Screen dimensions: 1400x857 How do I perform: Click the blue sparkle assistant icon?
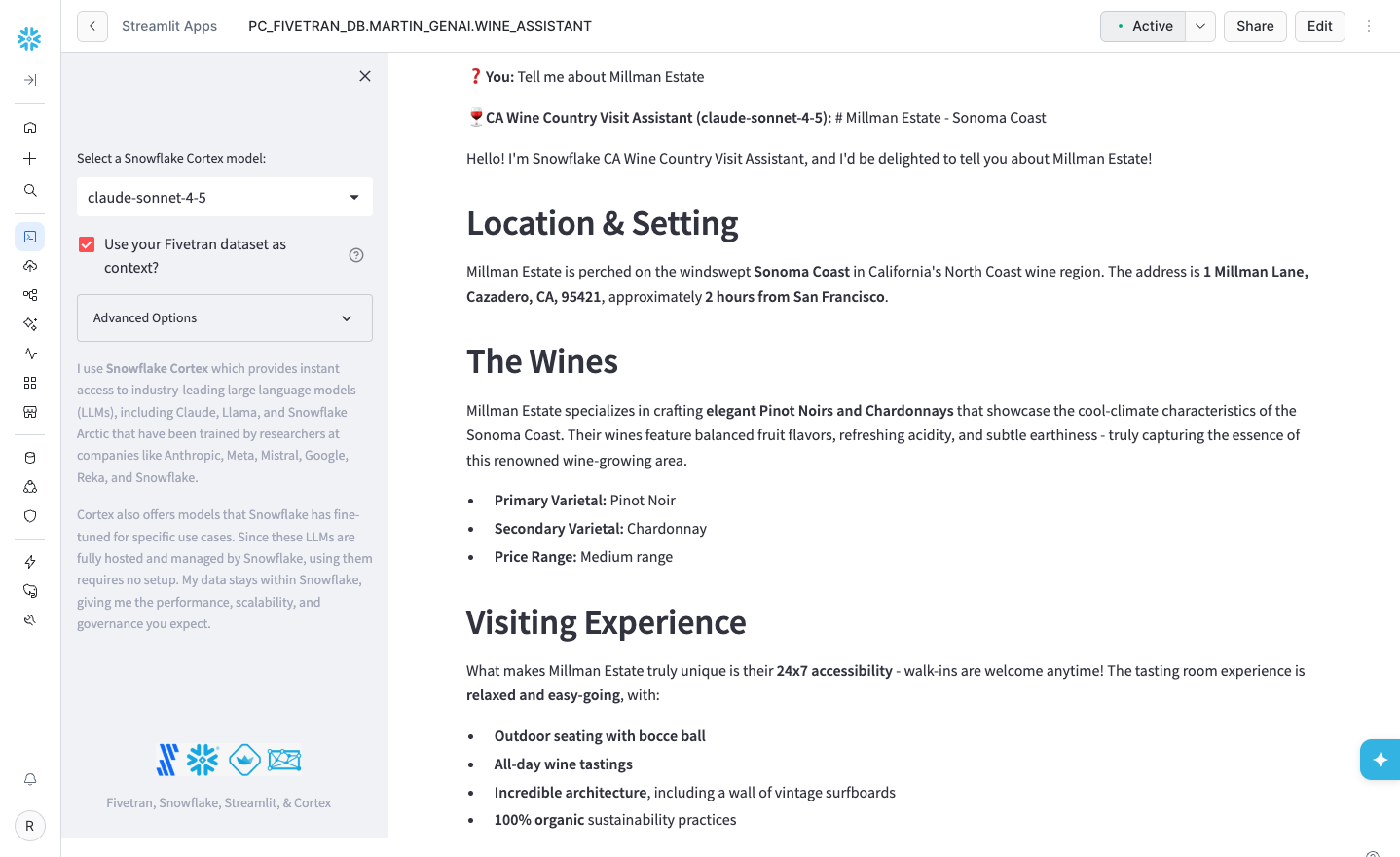coord(1381,760)
